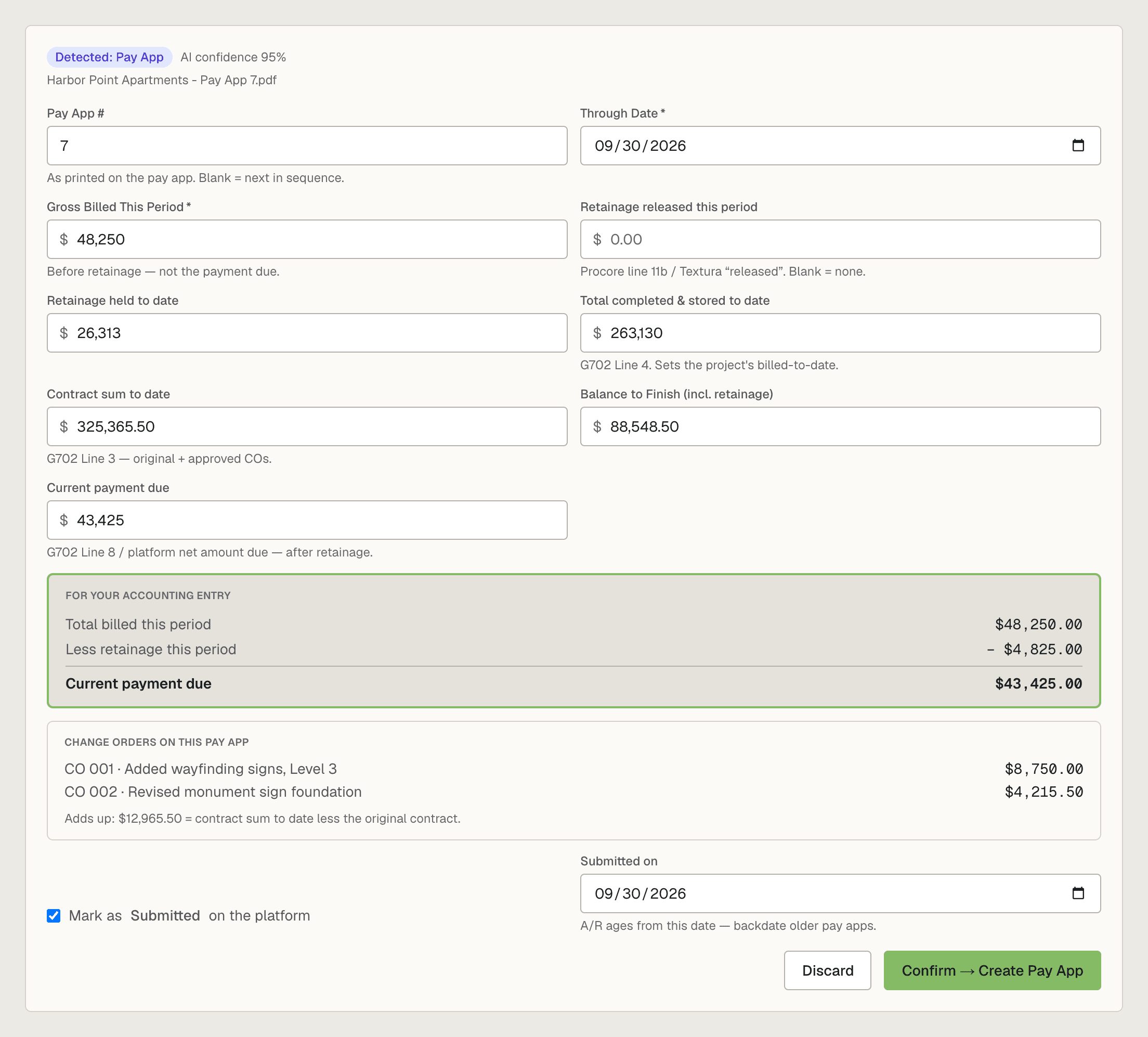
Task: Click the Total billed this period $48,250.00 value
Action: [x=1039, y=624]
